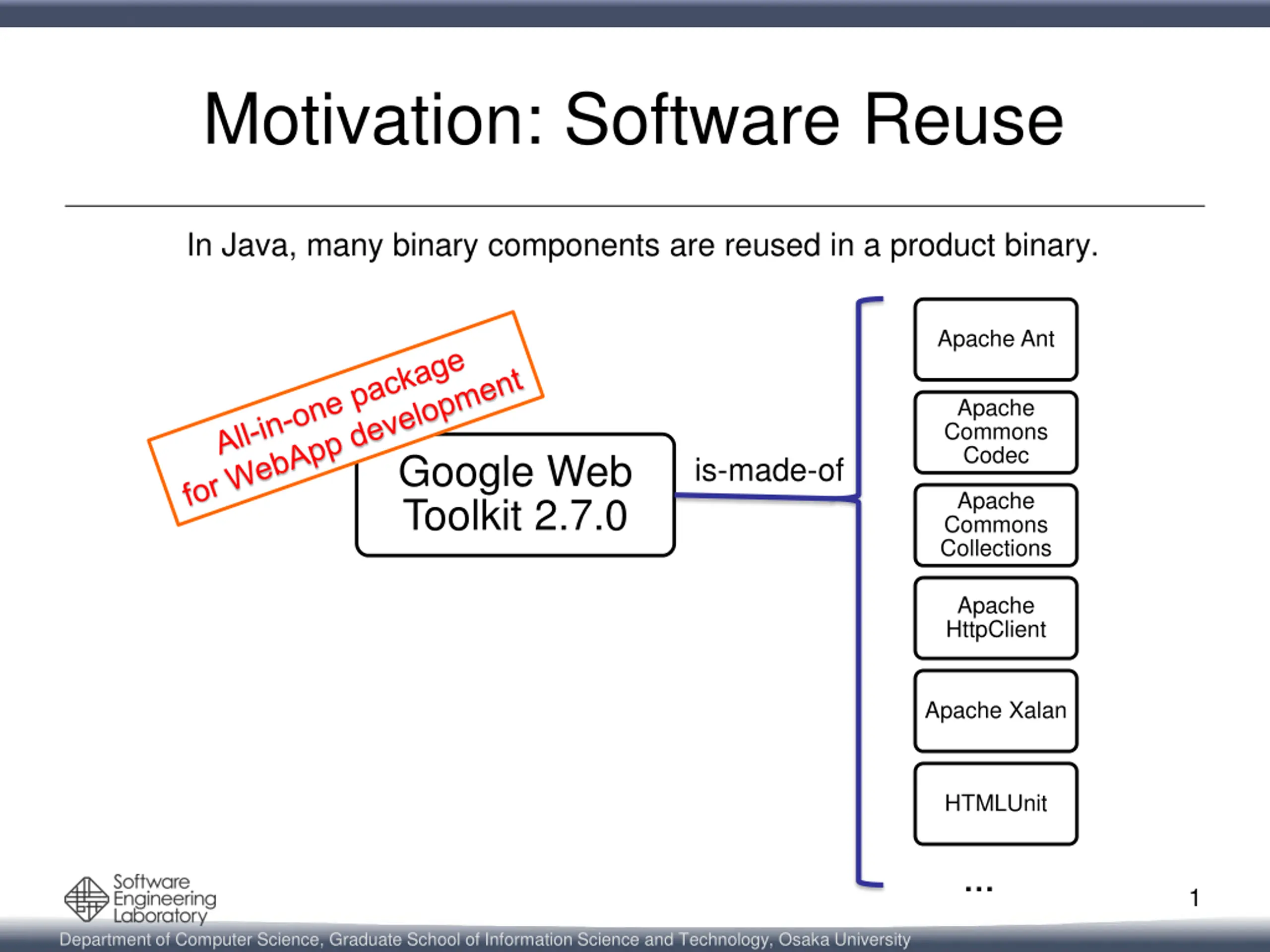
Task: Select the "Apache Commons Collections" box
Action: tap(996, 525)
